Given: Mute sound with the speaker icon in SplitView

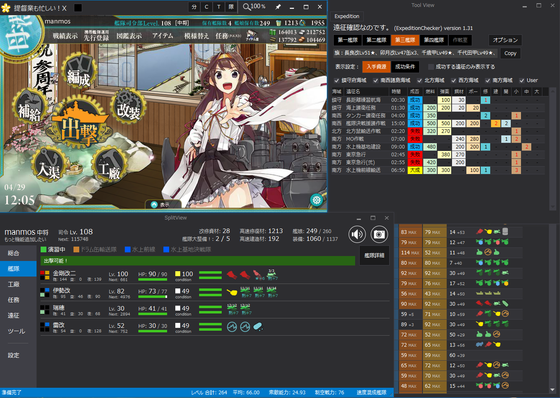Looking at the screenshot, I should [x=357, y=234].
